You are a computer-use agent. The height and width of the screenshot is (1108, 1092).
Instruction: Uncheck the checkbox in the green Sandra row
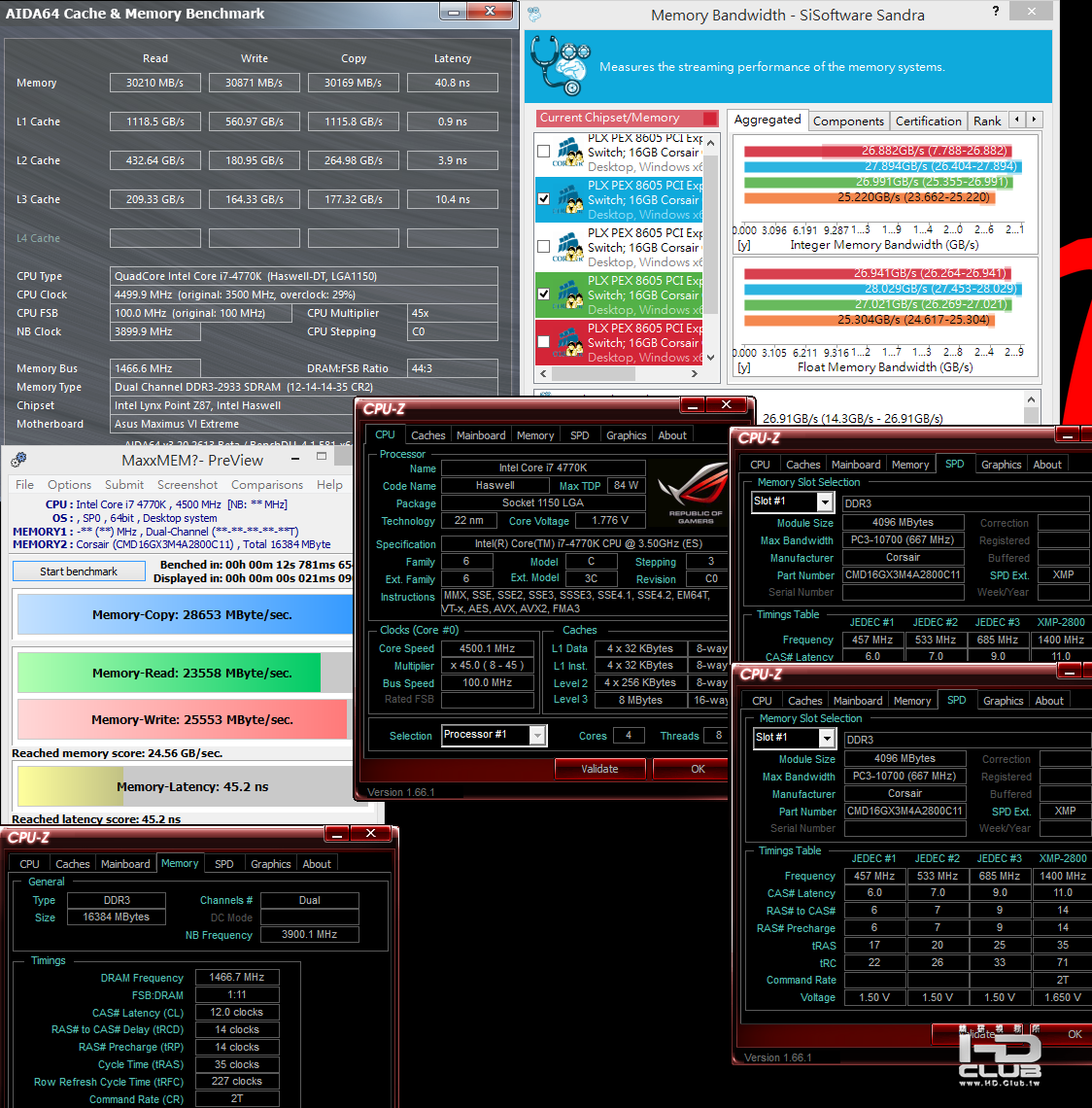(544, 294)
